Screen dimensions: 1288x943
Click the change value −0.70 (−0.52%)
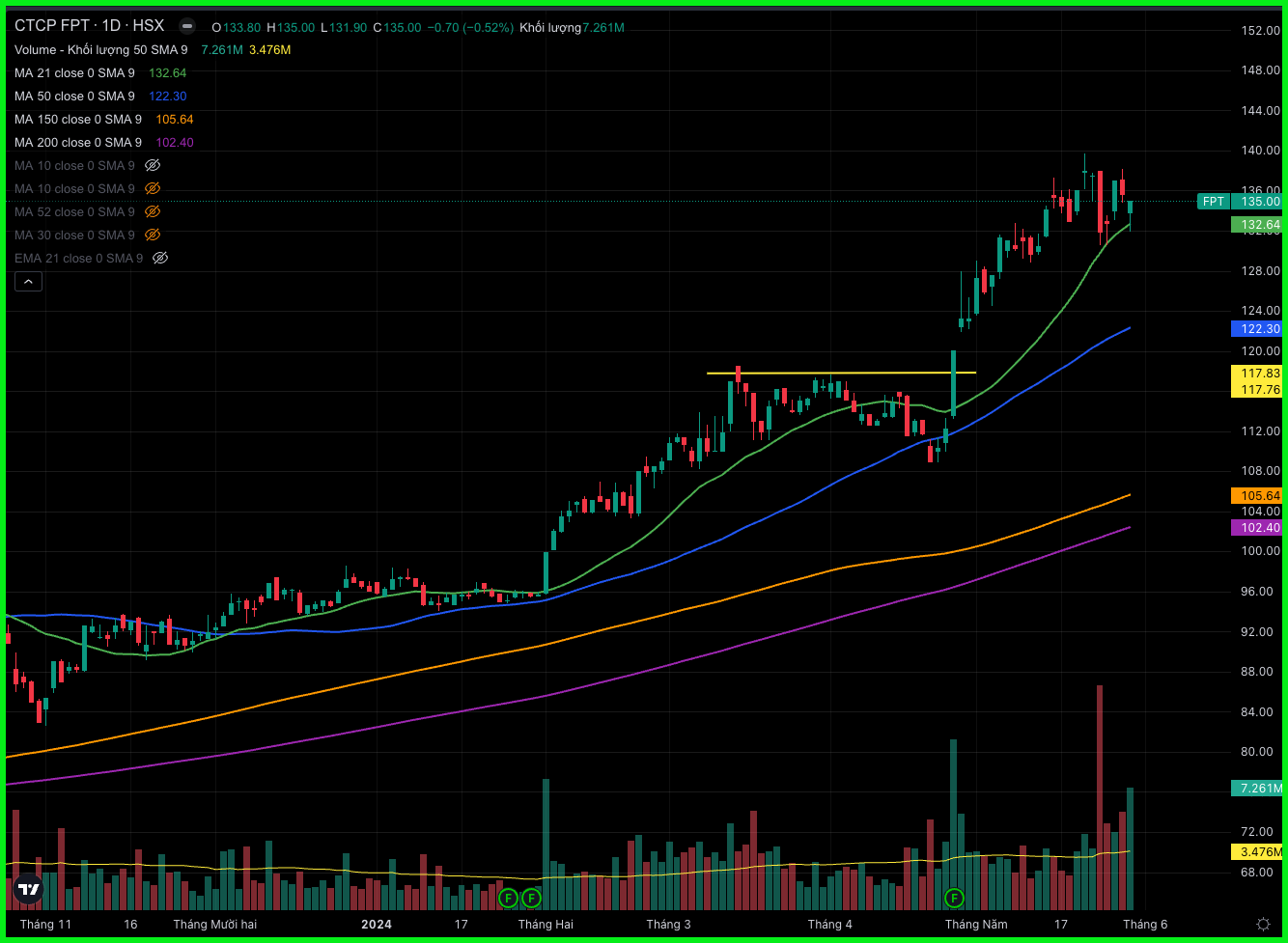click(x=469, y=28)
